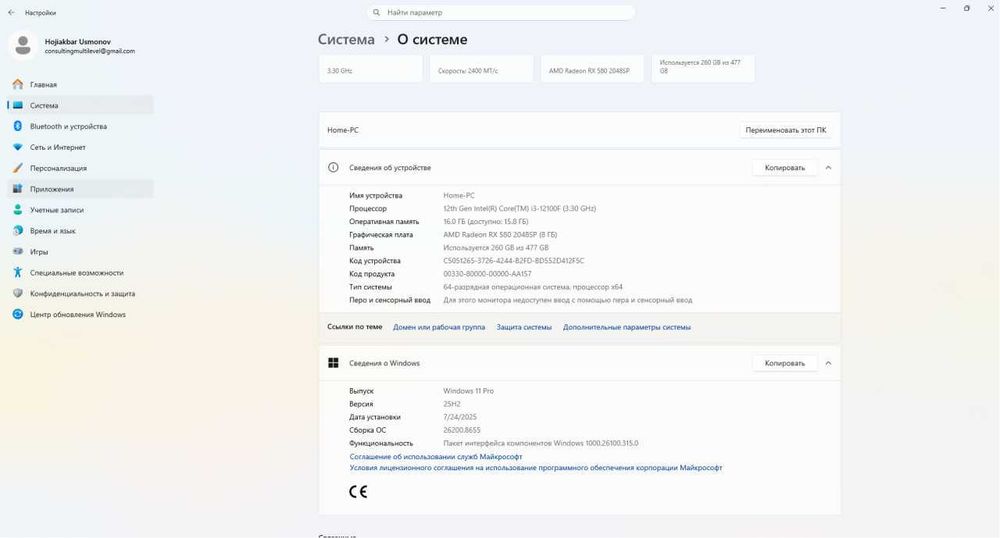Select Центр обновления Windows label

(78, 314)
